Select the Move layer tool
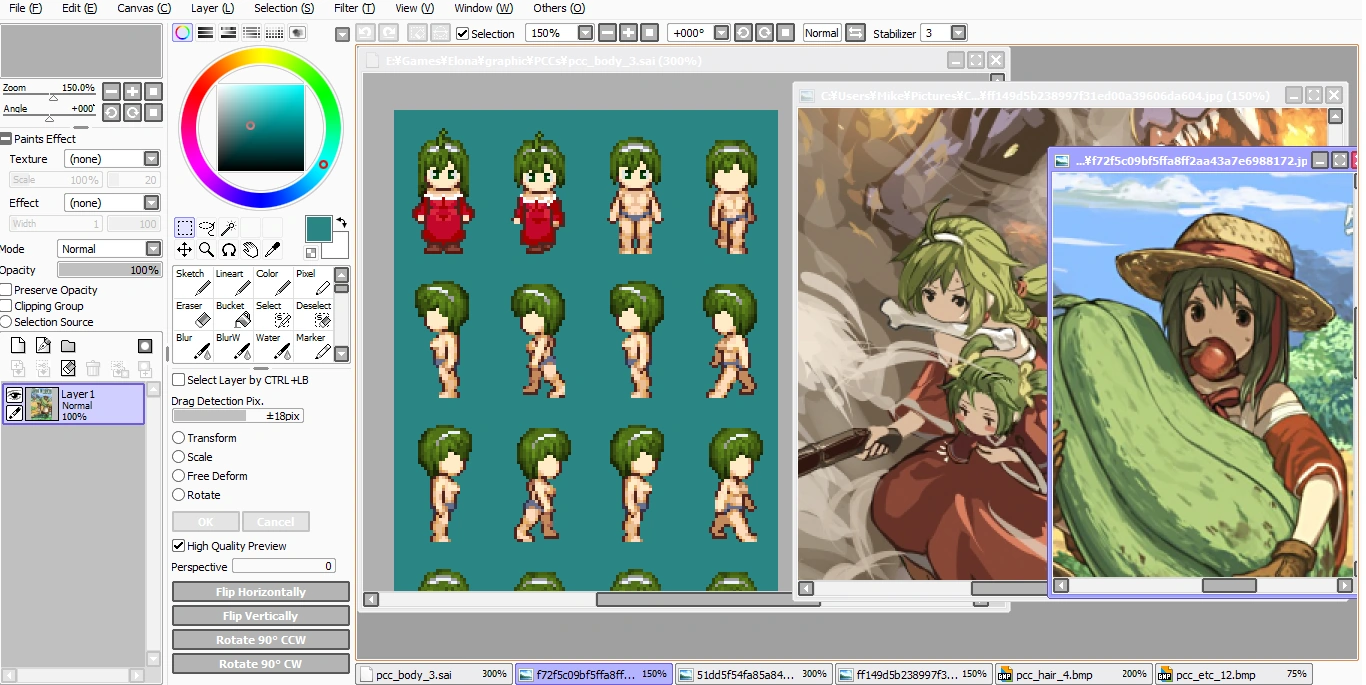 pos(185,249)
